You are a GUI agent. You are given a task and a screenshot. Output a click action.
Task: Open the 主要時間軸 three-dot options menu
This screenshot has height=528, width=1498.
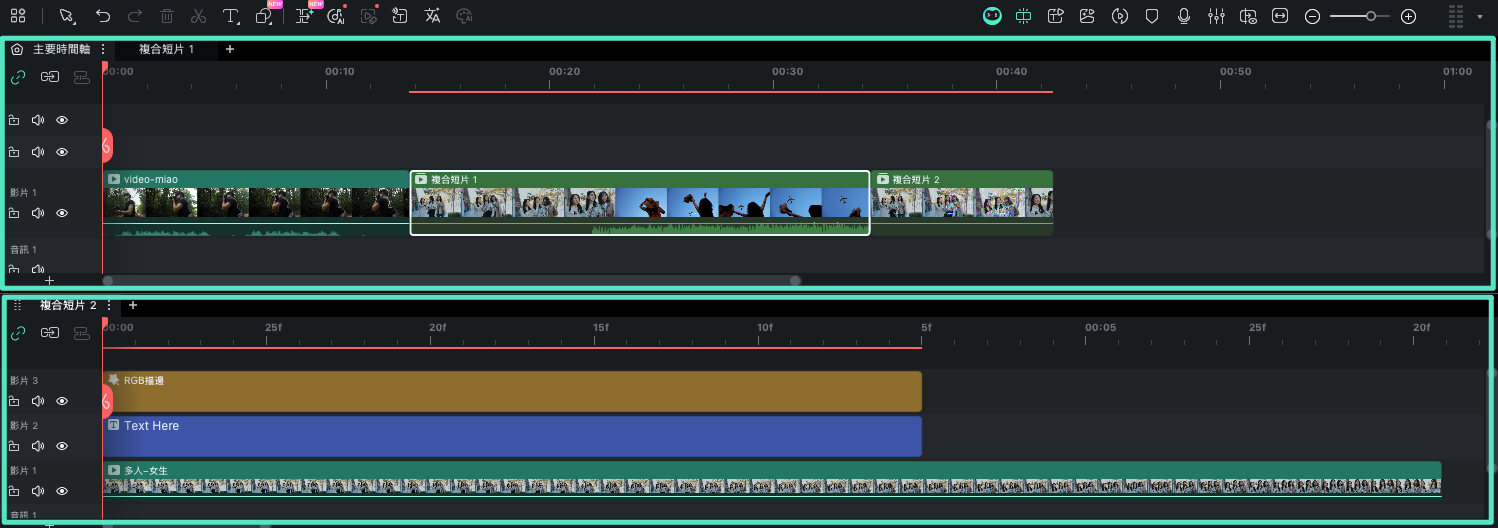[102, 49]
